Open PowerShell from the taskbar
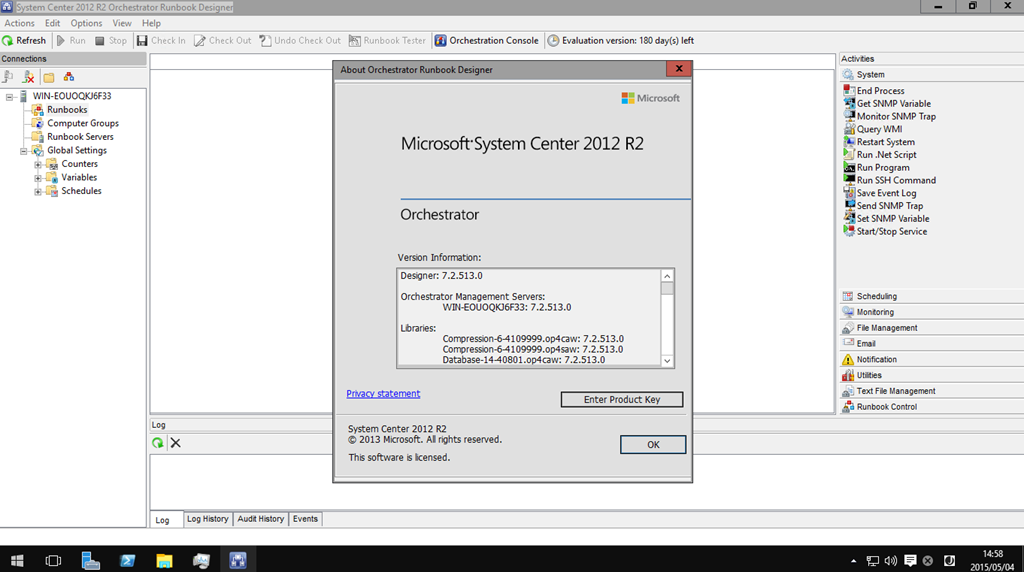The image size is (1024, 572). click(127, 560)
